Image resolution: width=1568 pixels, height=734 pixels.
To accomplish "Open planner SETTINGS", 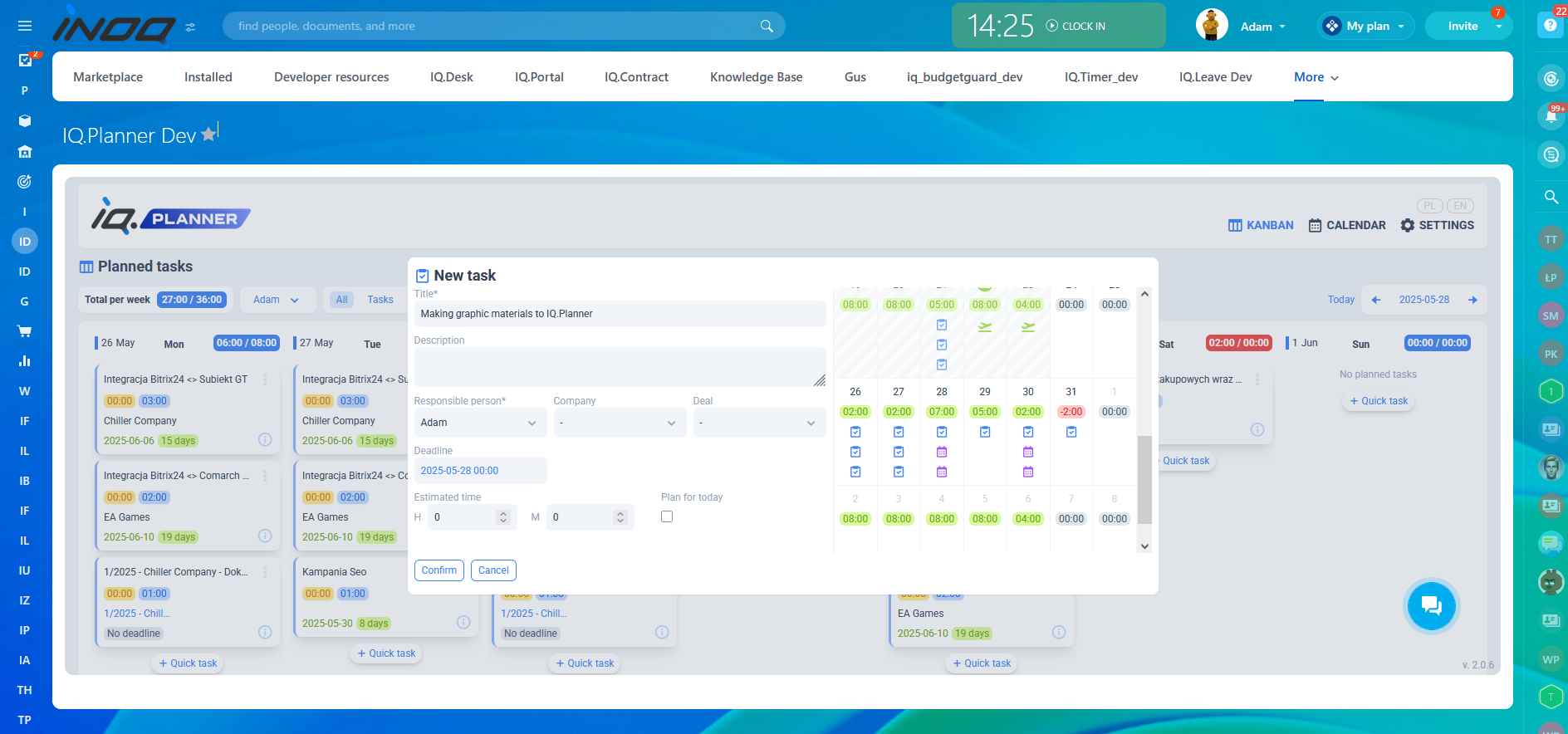I will (x=1438, y=225).
